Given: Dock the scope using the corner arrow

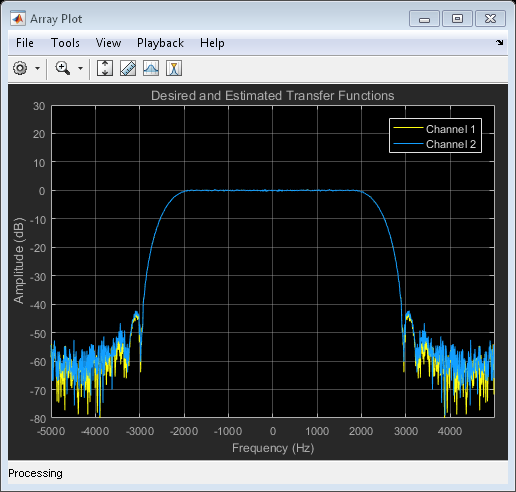Looking at the screenshot, I should click(499, 42).
